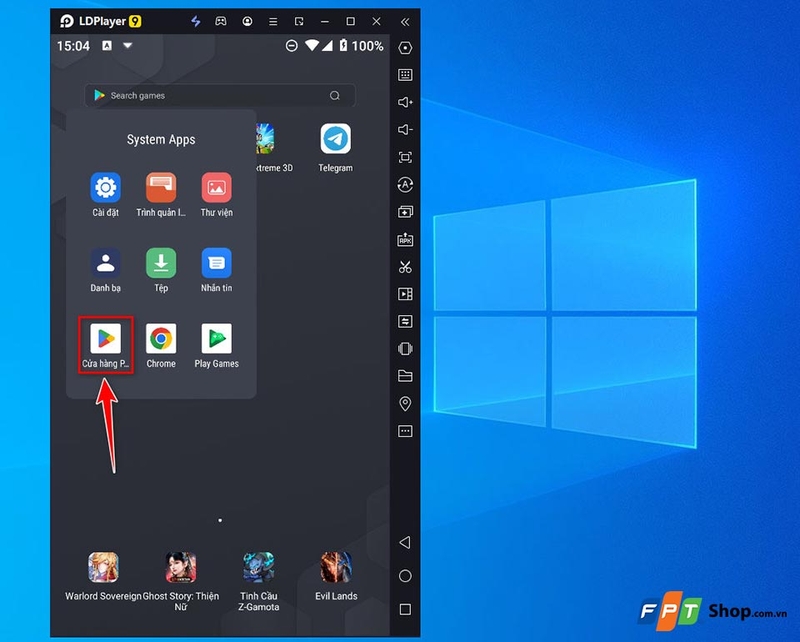Viewport: 800px width, 642px height.
Task: Open the Tệp downloads app
Action: (161, 263)
